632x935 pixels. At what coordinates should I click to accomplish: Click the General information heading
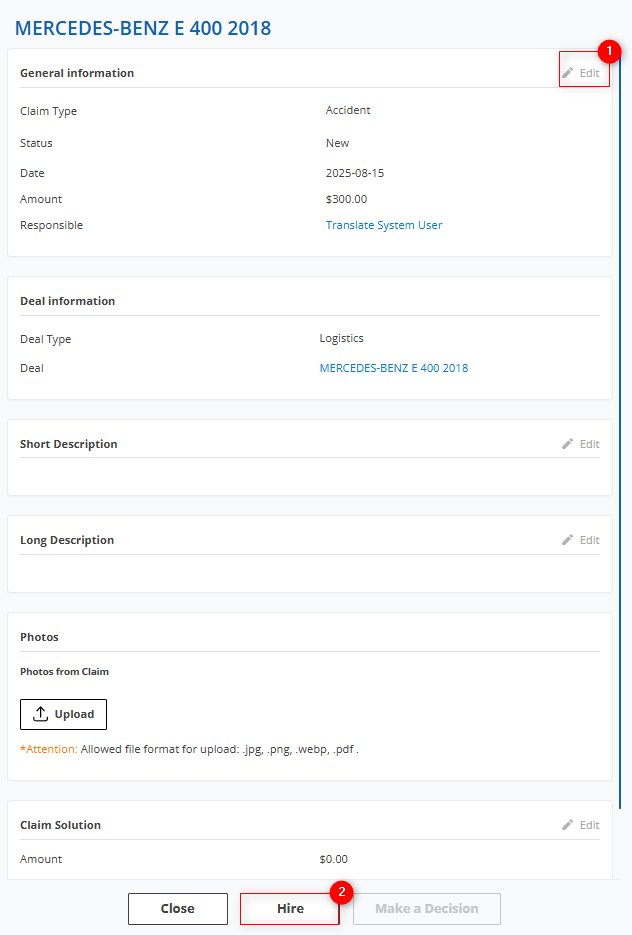77,73
